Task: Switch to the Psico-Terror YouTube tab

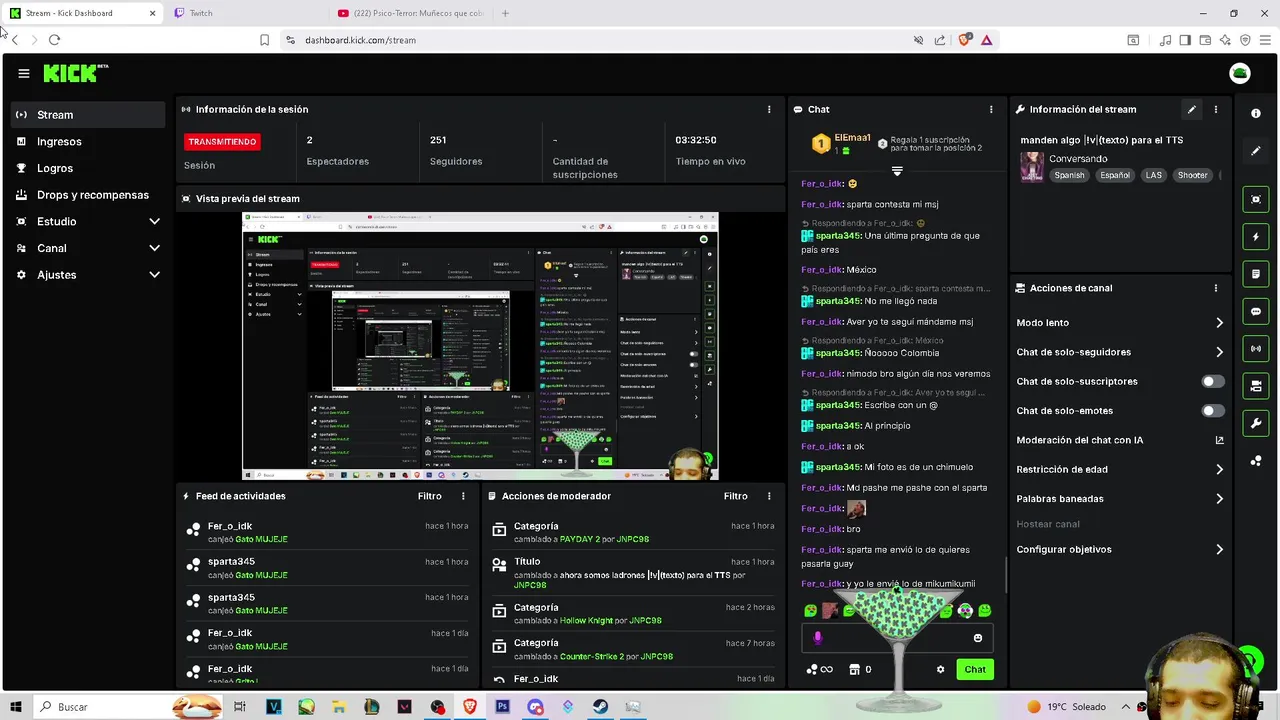Action: pyautogui.click(x=410, y=13)
